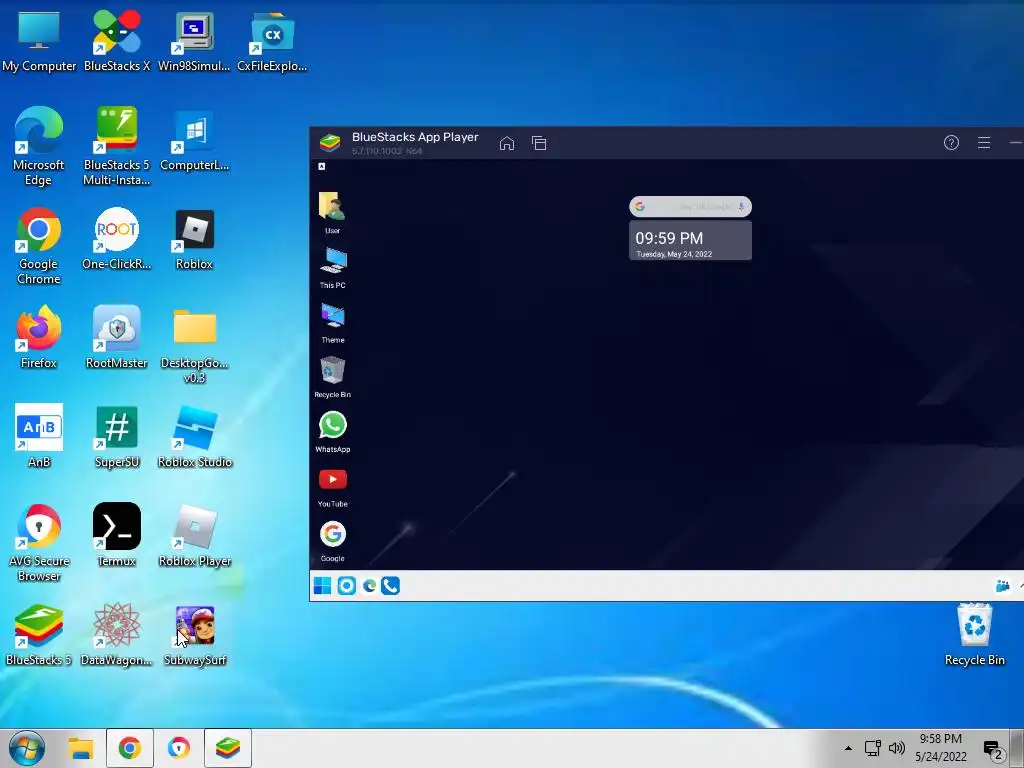The width and height of the screenshot is (1024, 768).
Task: Select SubwaySurf desktop shortcut
Action: (x=194, y=635)
